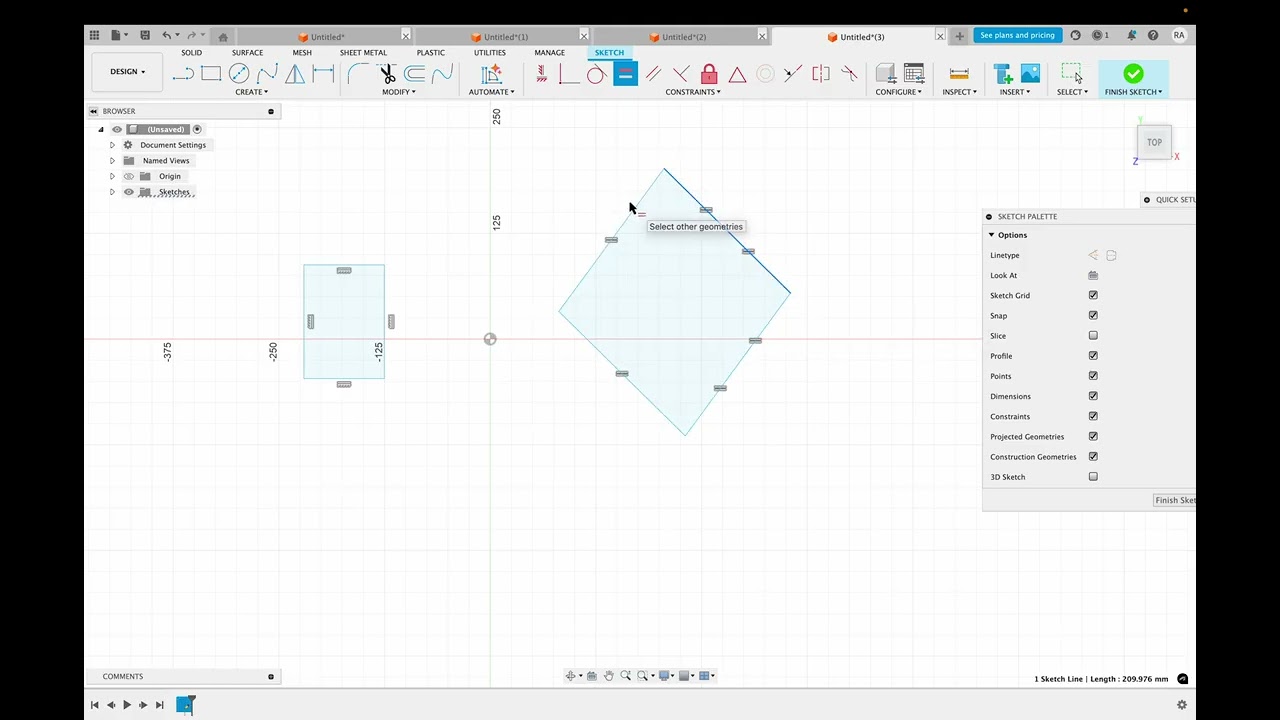Add a new design tab with plus
The width and height of the screenshot is (1280, 720).
point(959,36)
